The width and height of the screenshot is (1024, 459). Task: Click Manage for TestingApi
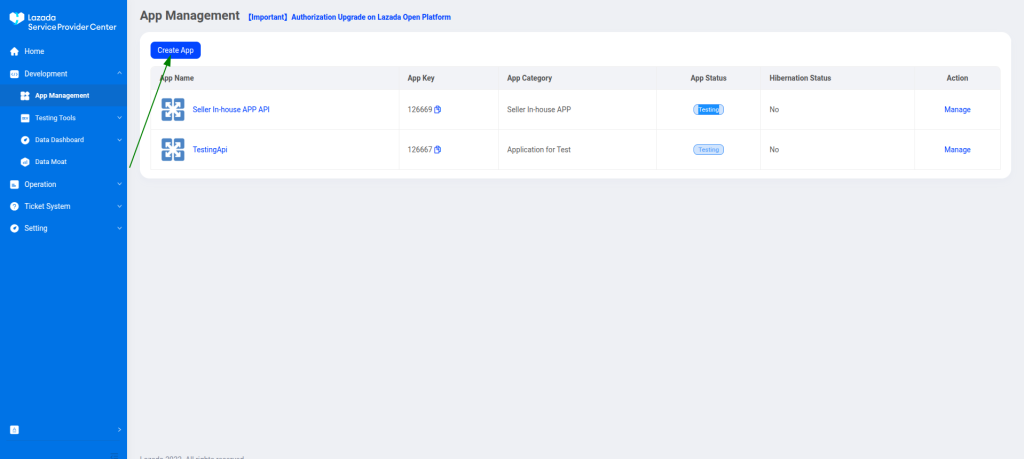coord(957,150)
